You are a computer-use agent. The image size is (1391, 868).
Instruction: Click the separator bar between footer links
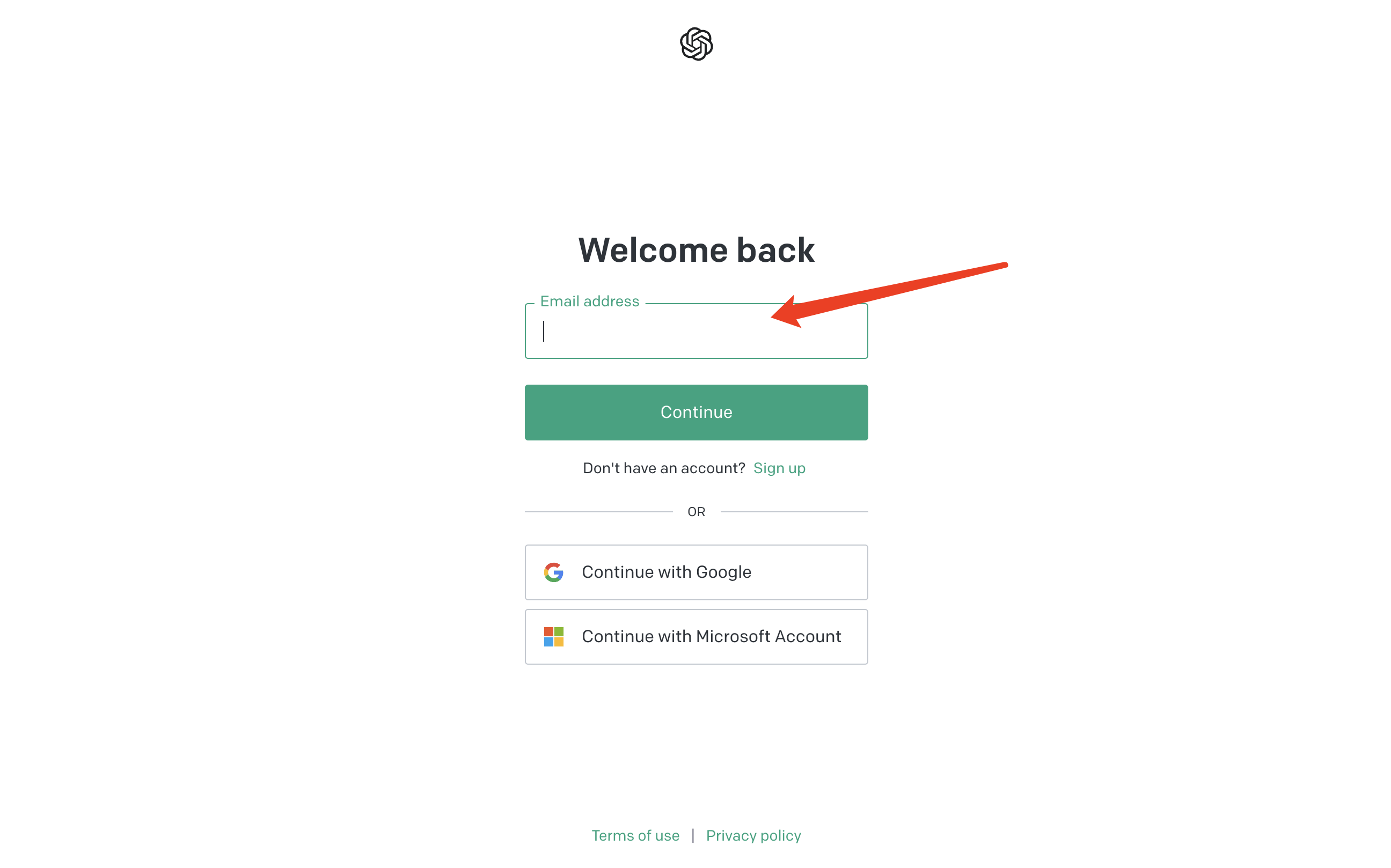coord(693,835)
